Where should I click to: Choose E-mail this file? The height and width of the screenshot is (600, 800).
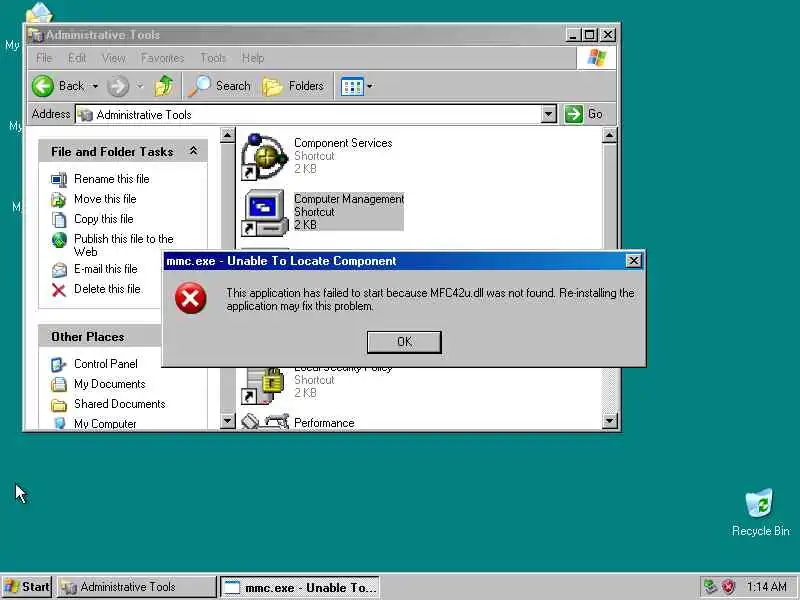(x=106, y=269)
